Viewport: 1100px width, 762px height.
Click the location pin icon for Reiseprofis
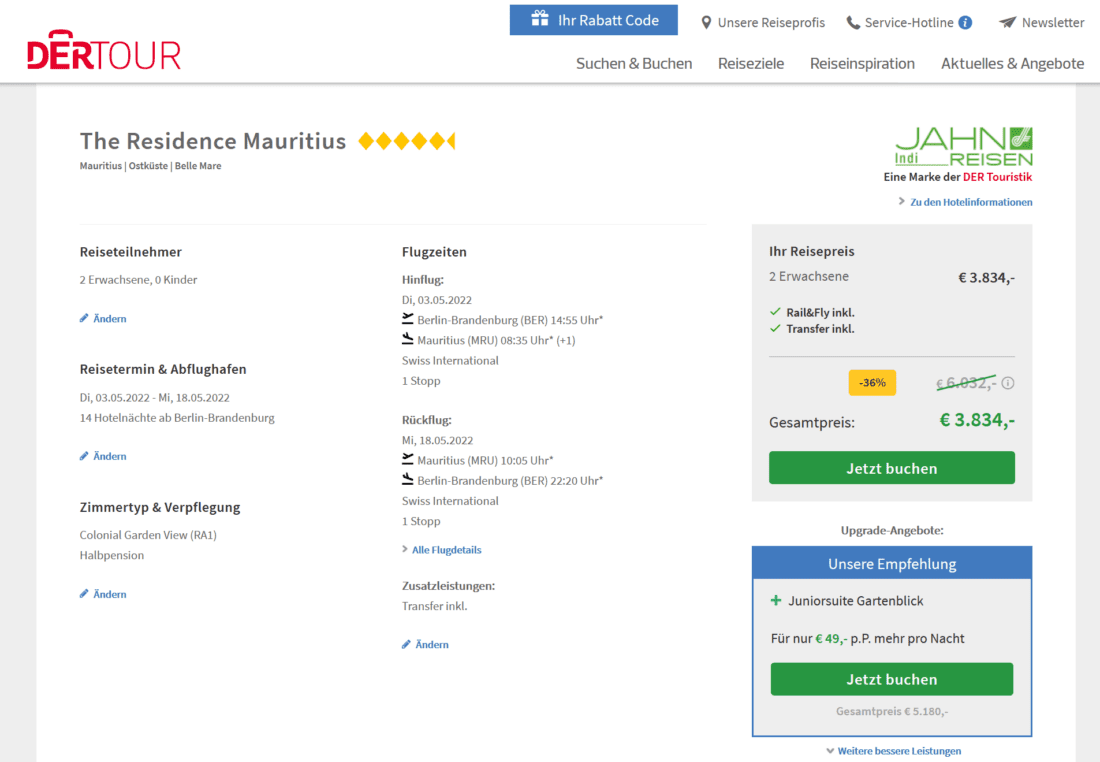[706, 22]
